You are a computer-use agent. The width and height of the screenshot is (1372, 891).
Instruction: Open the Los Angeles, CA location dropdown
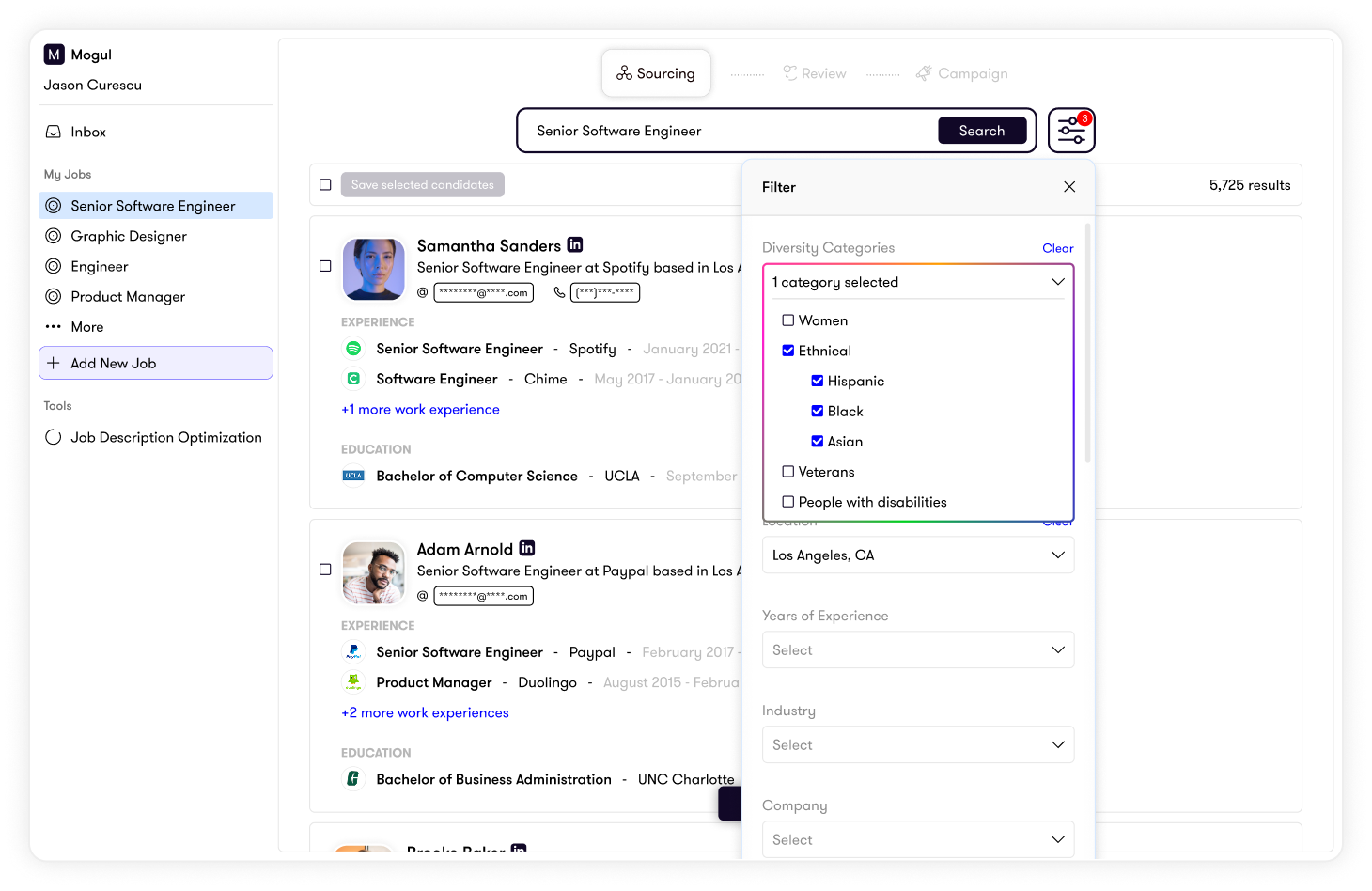click(x=918, y=555)
